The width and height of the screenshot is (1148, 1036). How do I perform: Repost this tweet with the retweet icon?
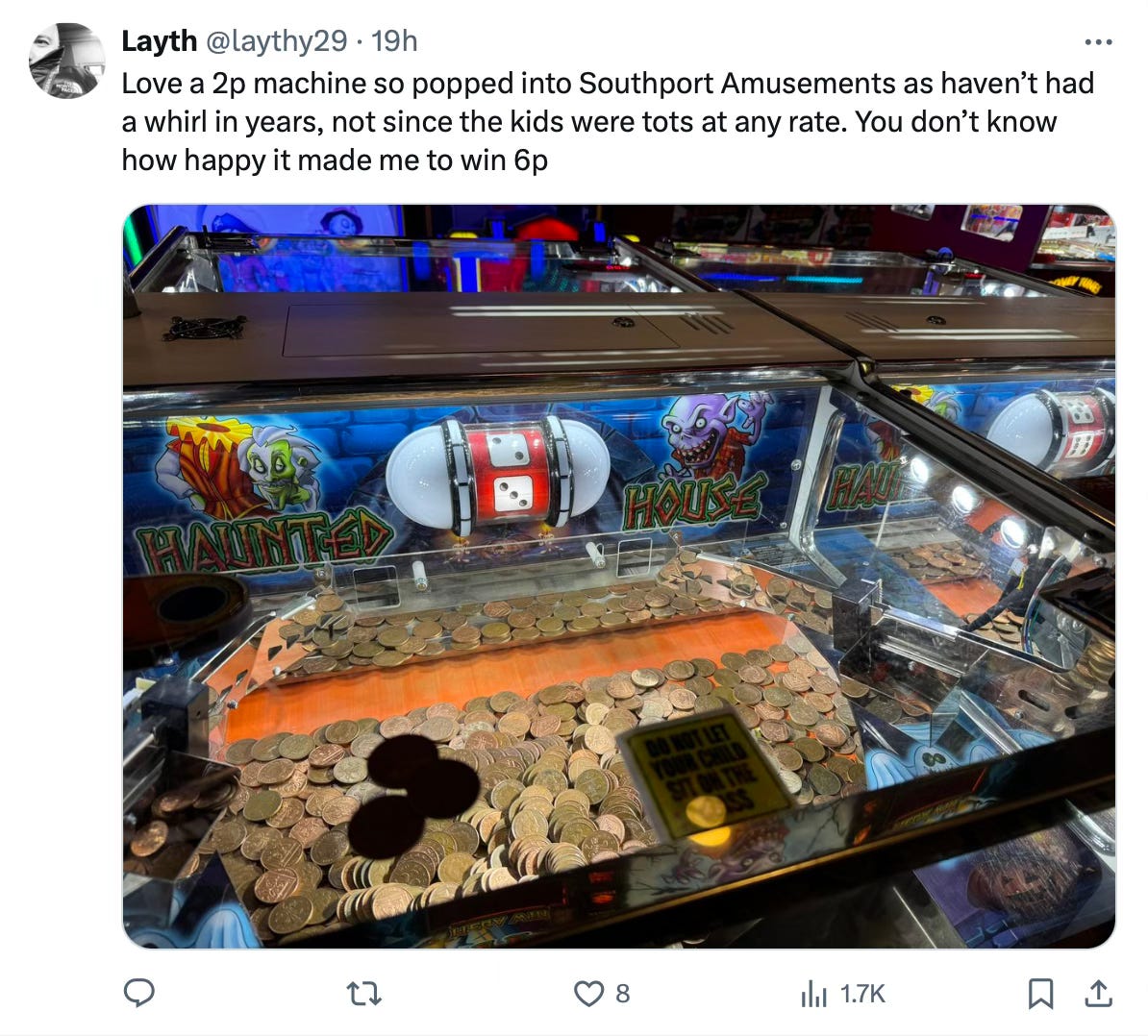363,994
